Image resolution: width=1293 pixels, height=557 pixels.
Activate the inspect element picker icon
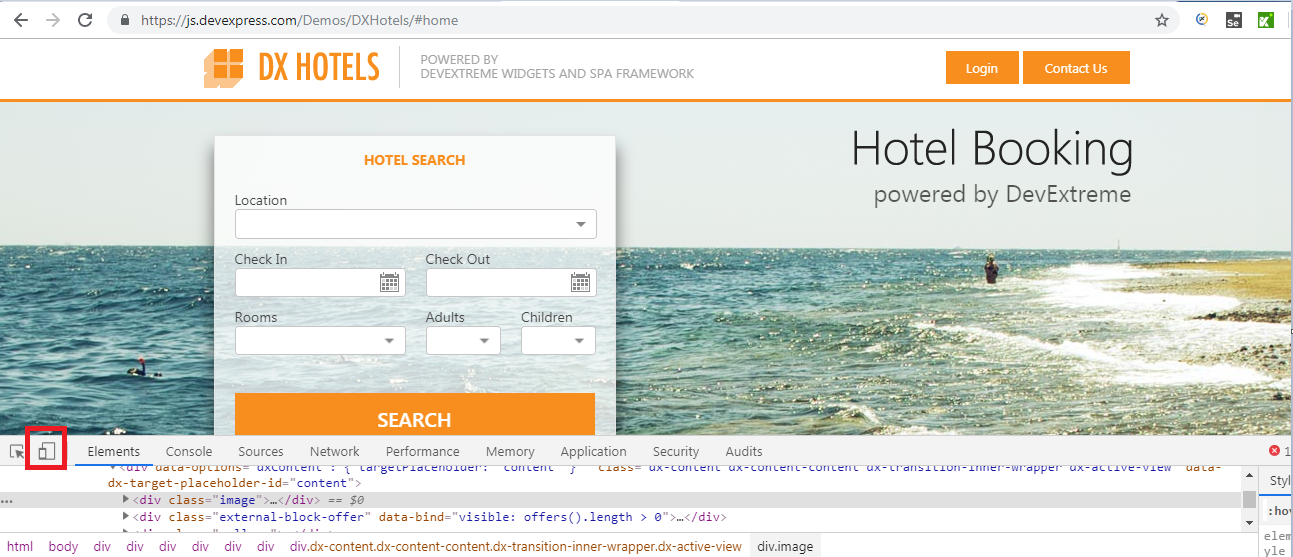tap(17, 452)
